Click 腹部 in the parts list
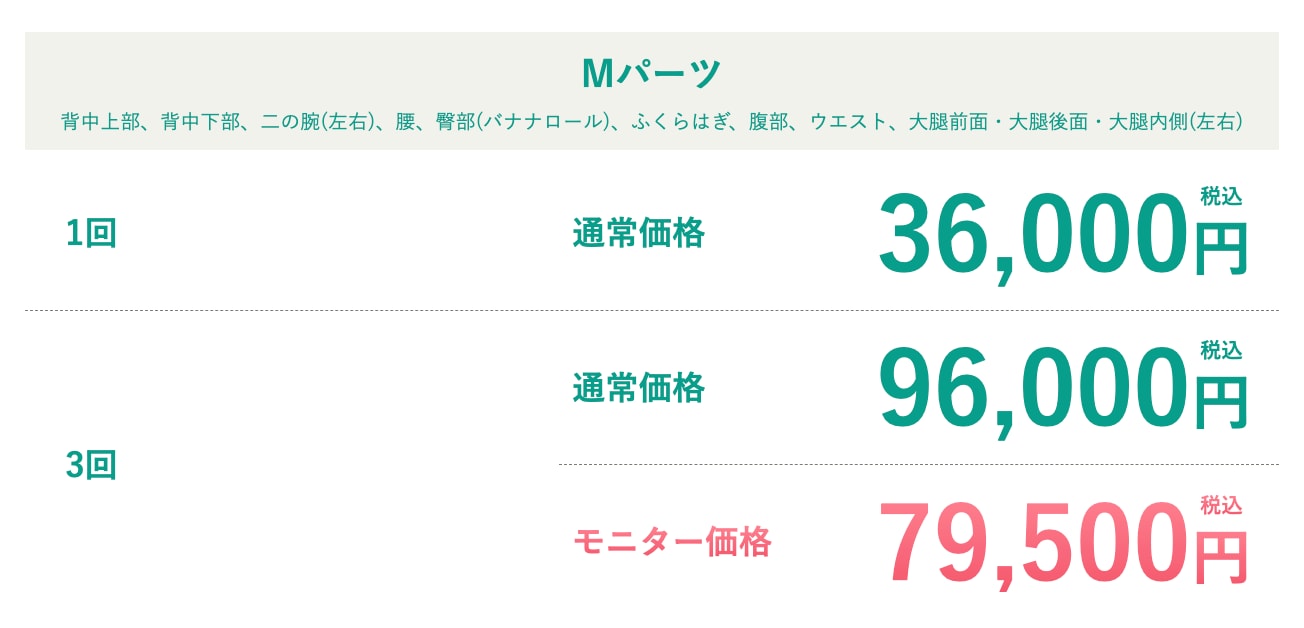1304x628 pixels. 769,123
